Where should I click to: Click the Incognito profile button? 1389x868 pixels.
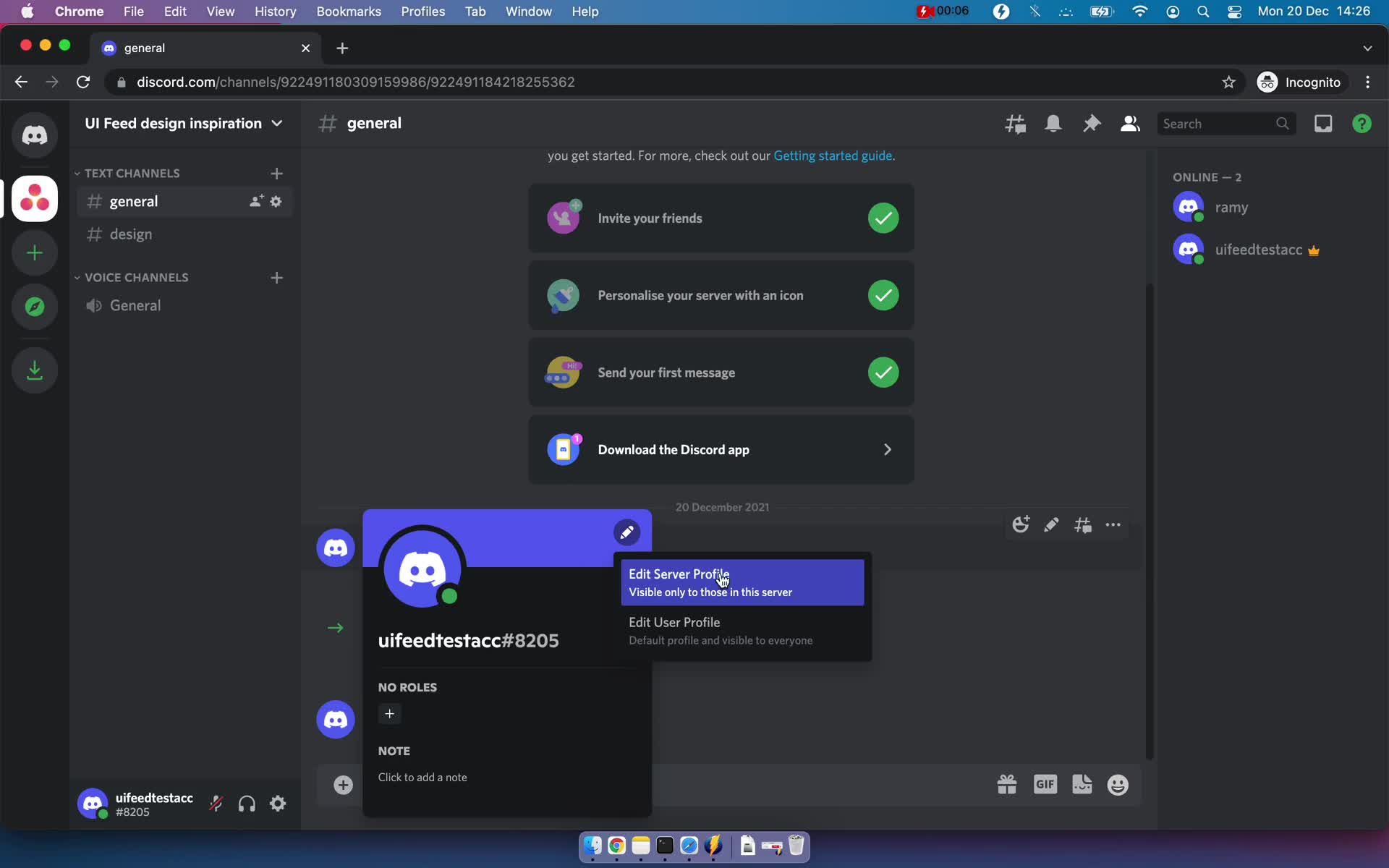pos(1300,82)
